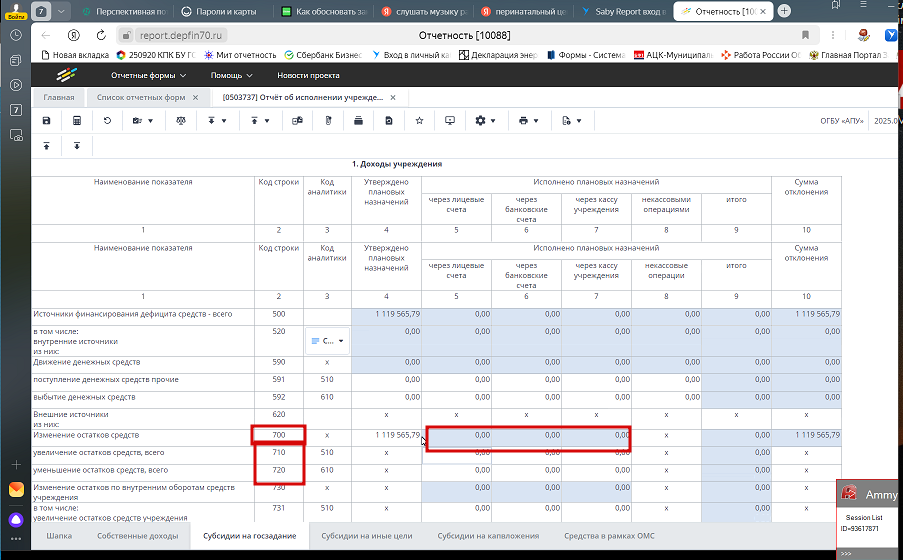Open Средства в рамках ОМС tab
Viewport: 903px width, 560px height.
609,536
